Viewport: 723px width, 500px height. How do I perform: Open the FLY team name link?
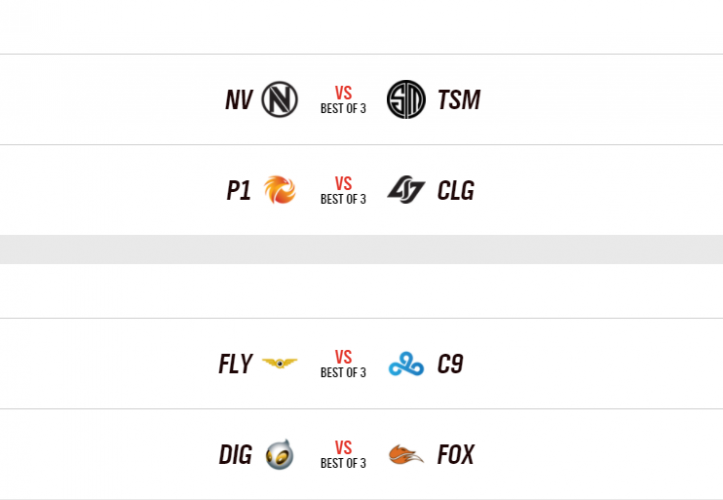tap(235, 364)
